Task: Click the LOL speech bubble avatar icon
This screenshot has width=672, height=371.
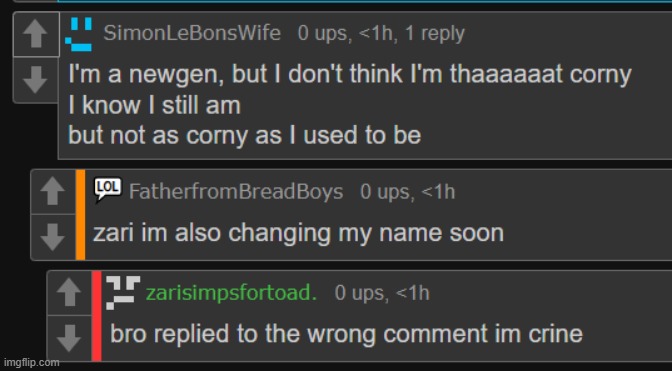Action: coord(108,189)
